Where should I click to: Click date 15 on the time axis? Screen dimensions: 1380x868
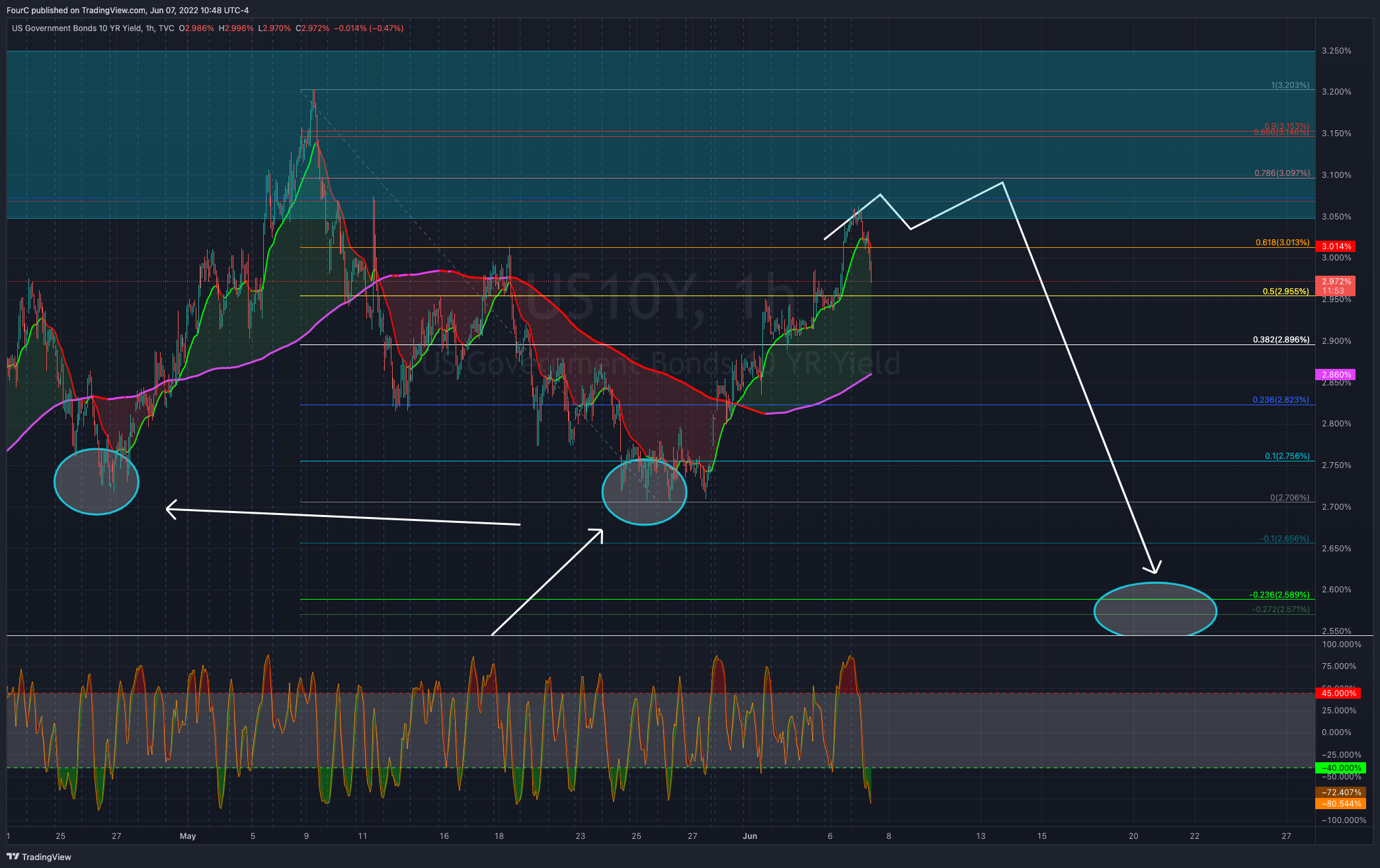point(1041,836)
